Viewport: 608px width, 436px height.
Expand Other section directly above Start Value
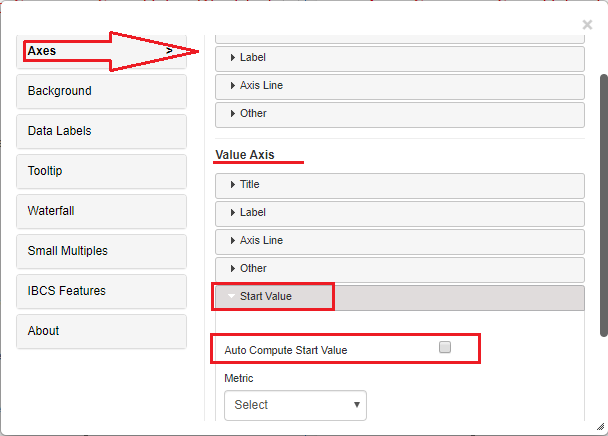click(x=399, y=269)
